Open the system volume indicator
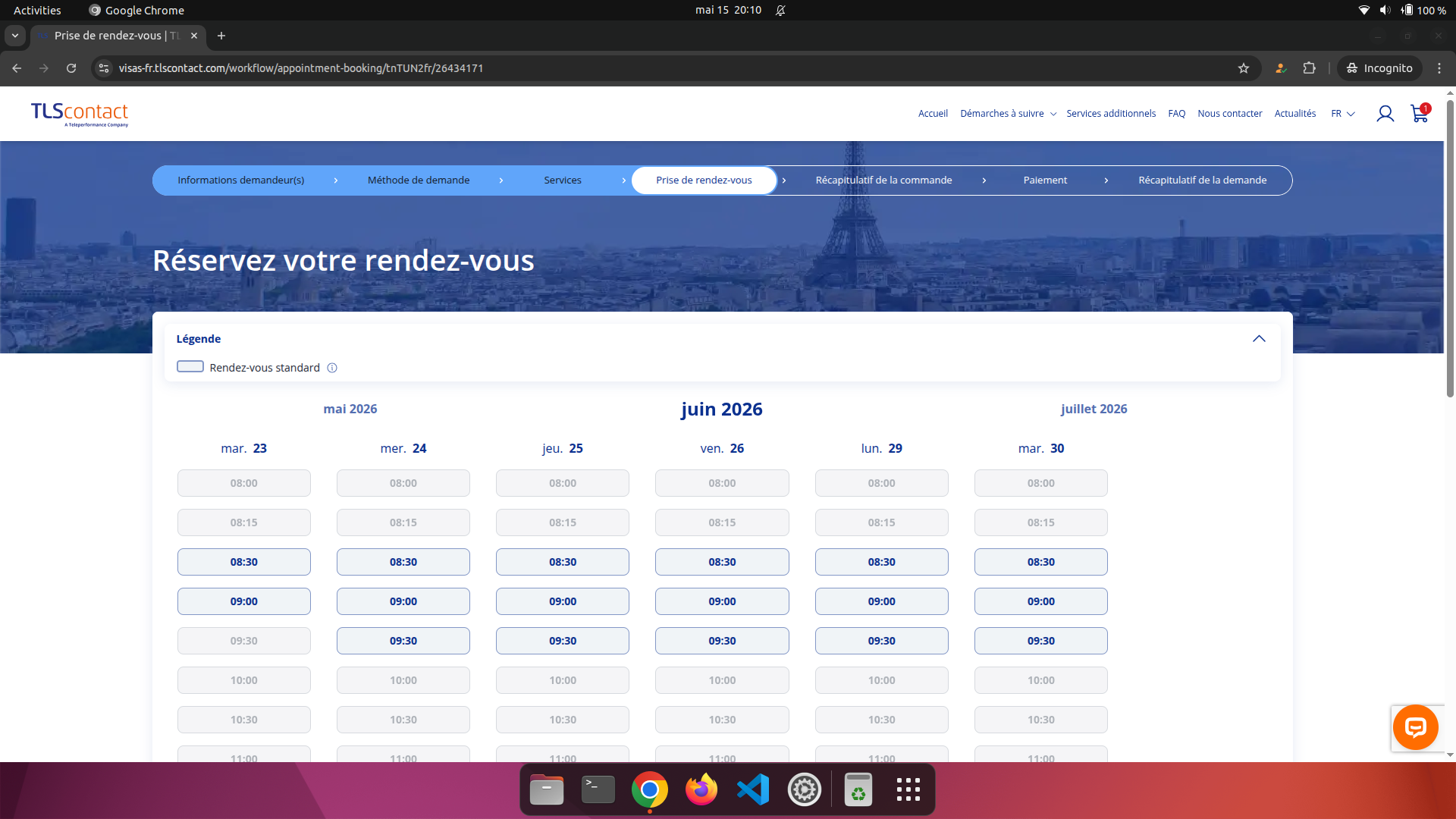1456x819 pixels. [x=1385, y=10]
